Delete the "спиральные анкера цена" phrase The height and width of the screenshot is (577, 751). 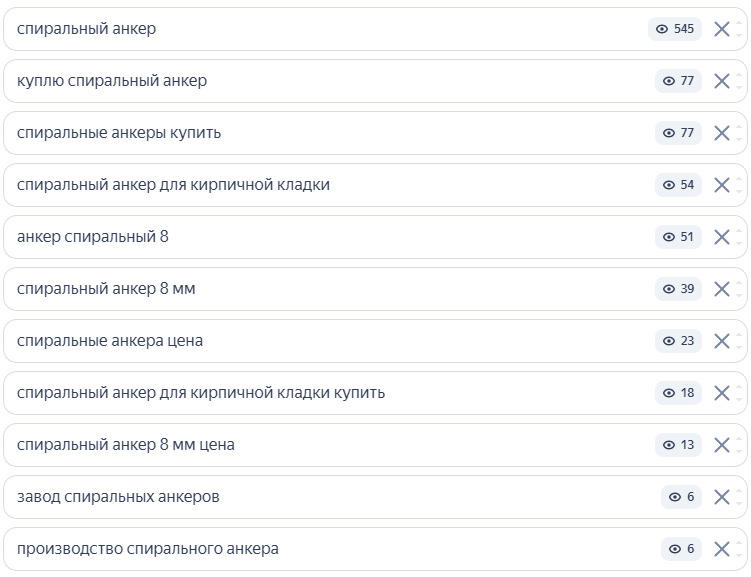(x=722, y=341)
